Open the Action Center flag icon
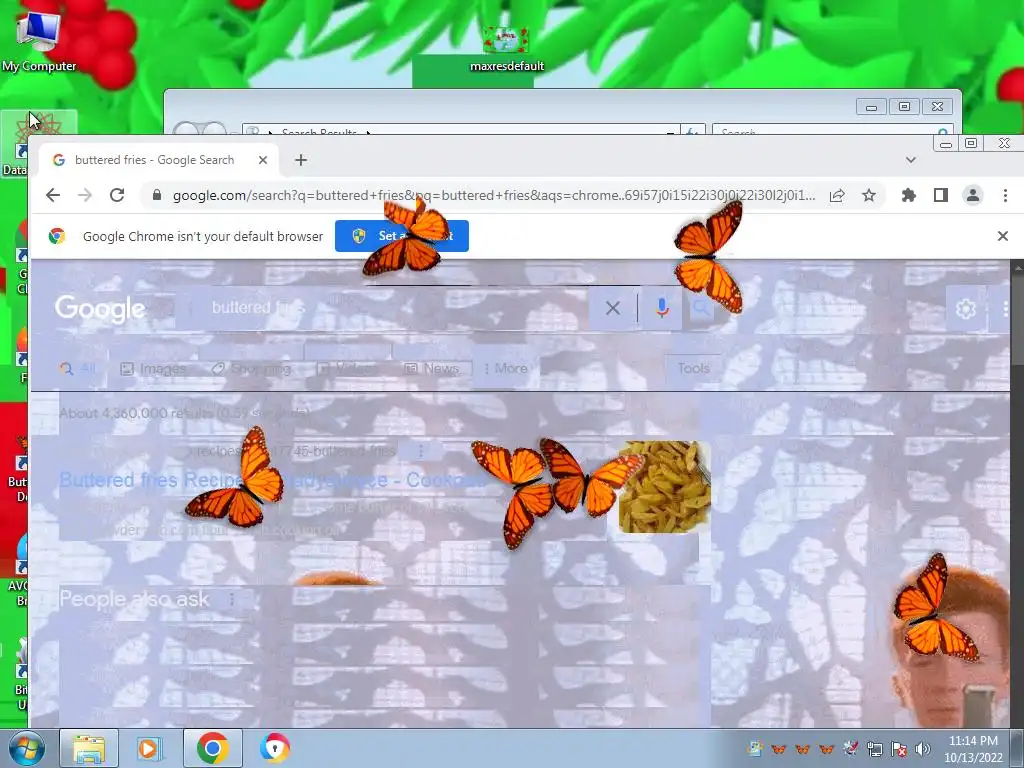This screenshot has width=1024, height=768. (899, 750)
